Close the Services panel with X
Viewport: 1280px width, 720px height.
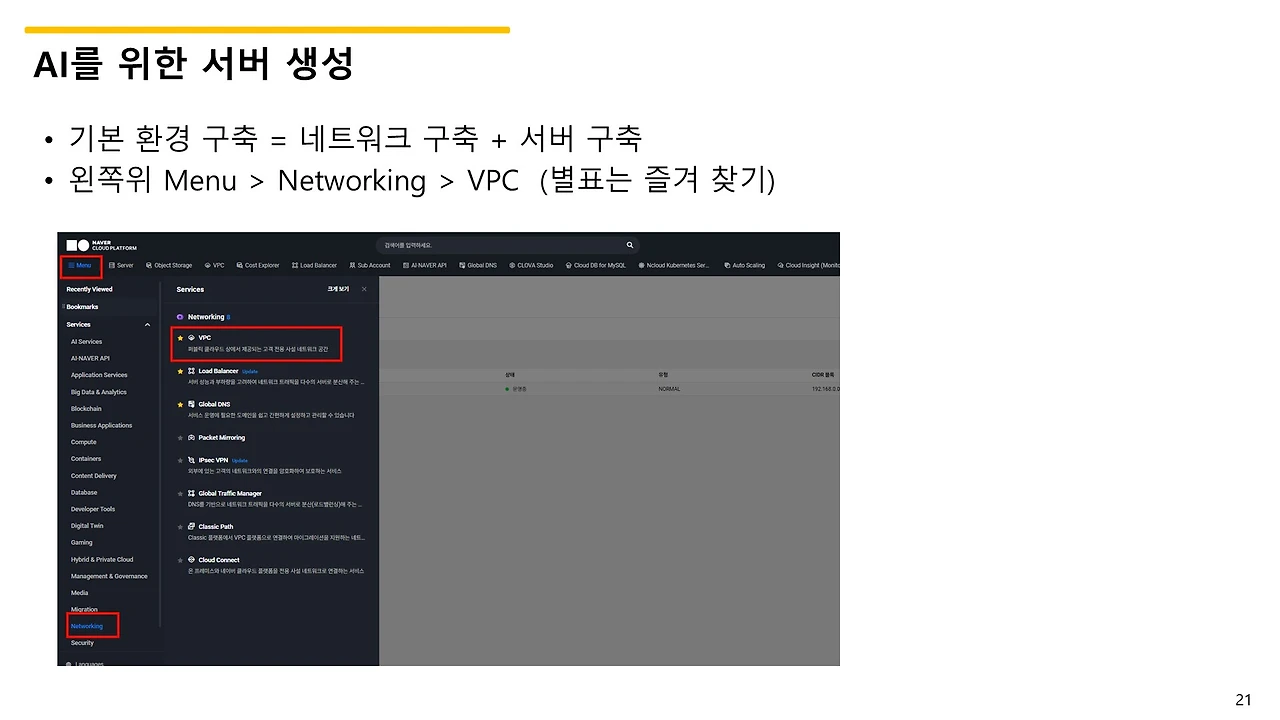[364, 289]
